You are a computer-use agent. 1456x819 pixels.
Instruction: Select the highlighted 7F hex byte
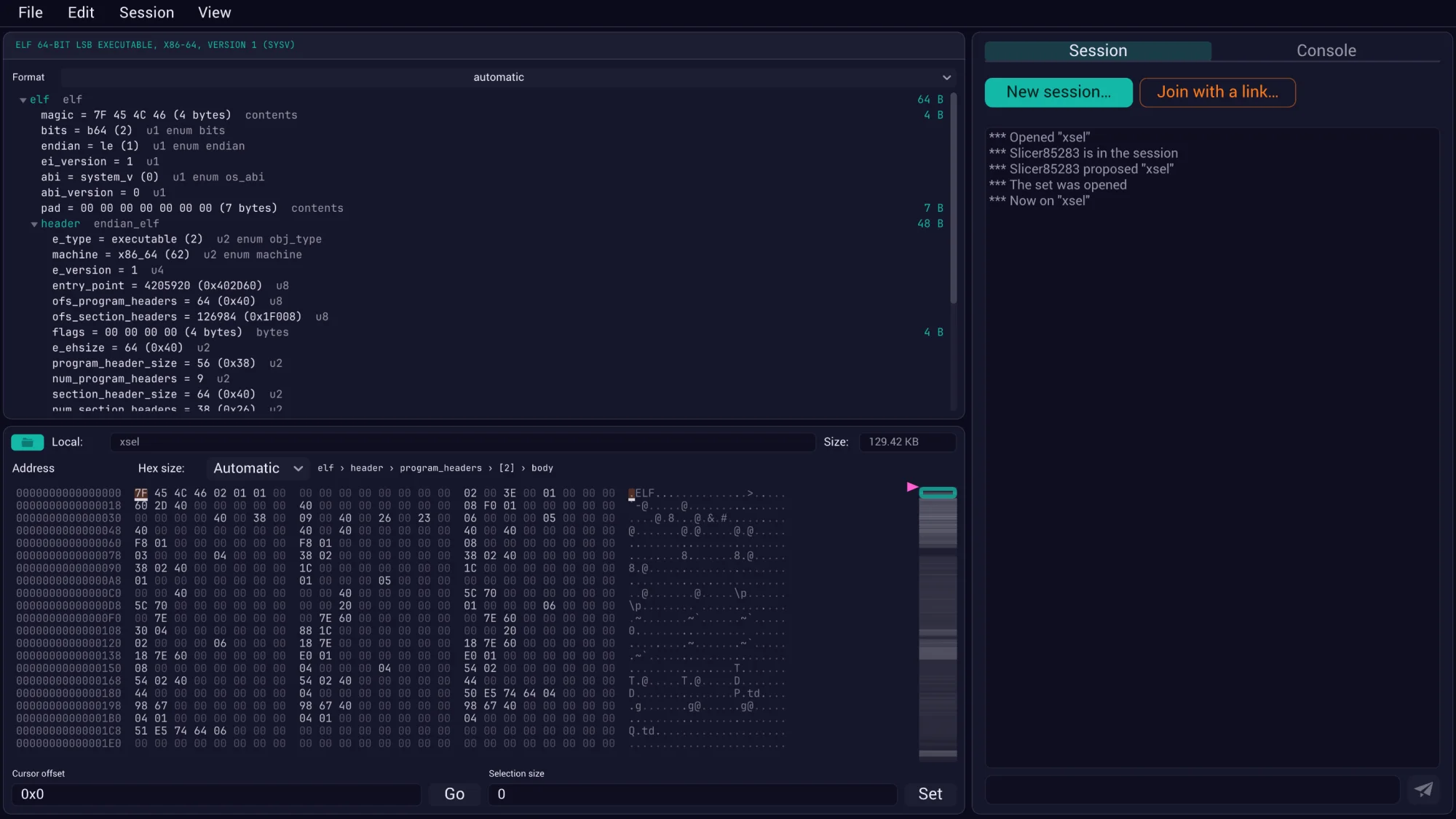141,494
